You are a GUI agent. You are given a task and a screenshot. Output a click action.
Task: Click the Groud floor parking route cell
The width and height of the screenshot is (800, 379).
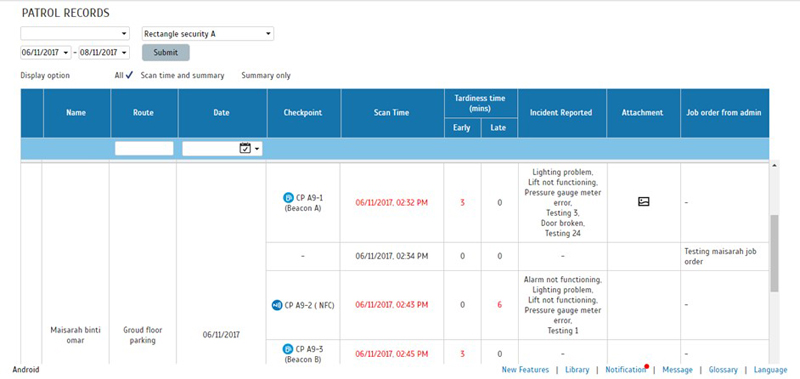pyautogui.click(x=143, y=335)
